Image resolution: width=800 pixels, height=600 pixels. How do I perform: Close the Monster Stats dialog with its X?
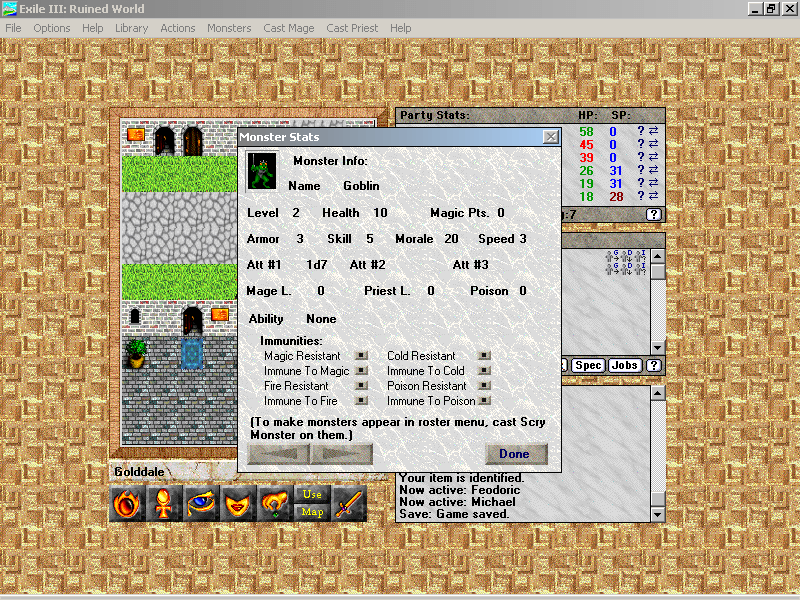pos(551,137)
